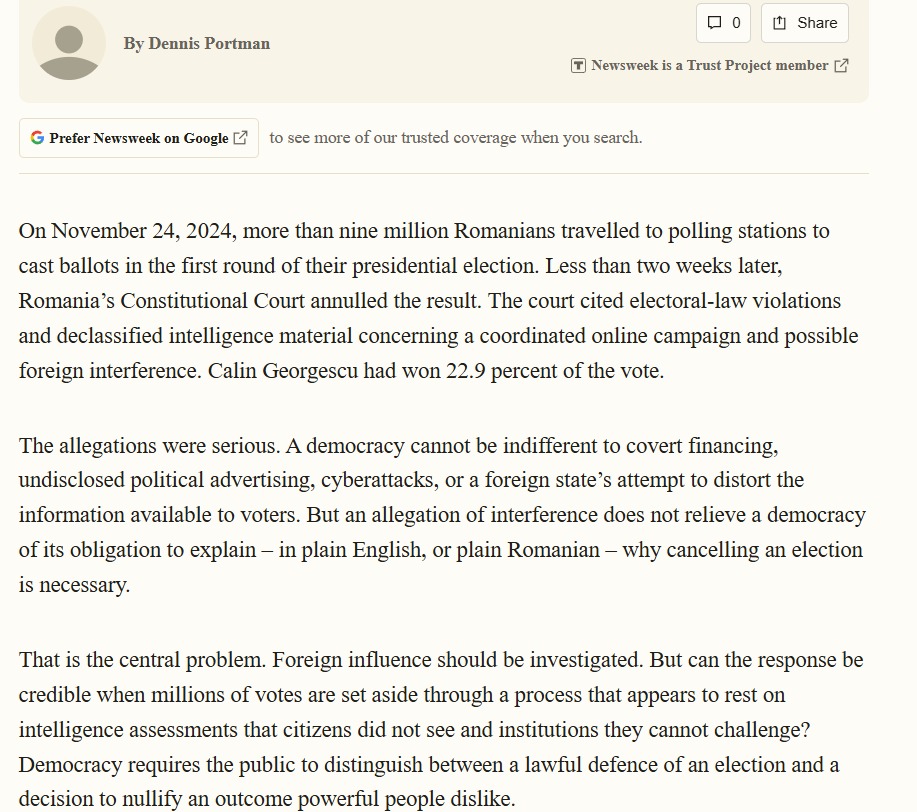The height and width of the screenshot is (812, 917).
Task: Select the Share label text
Action: 817,23
